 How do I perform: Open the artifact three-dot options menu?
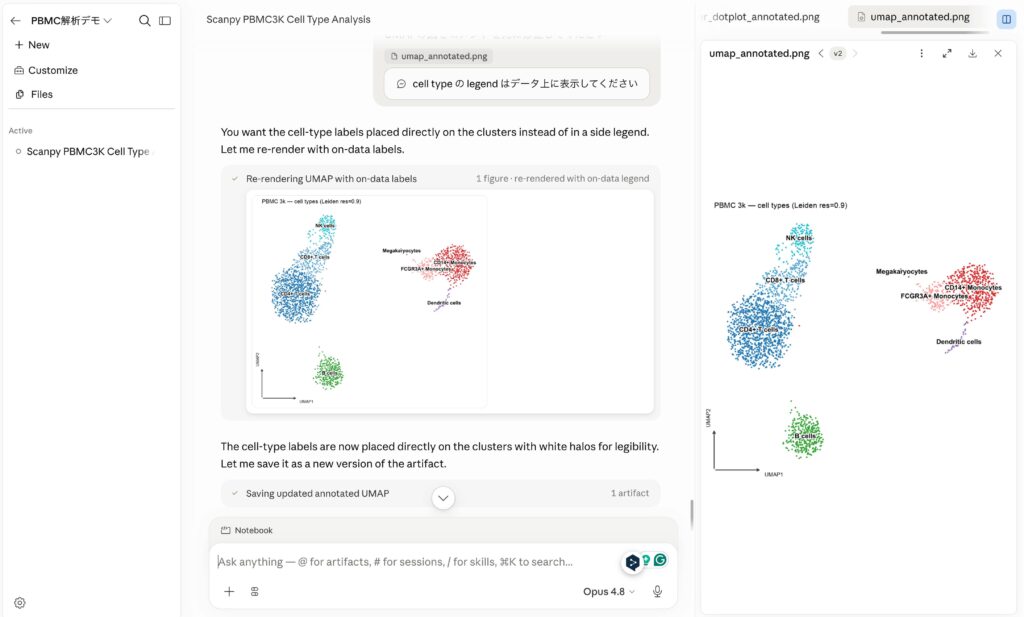tap(921, 54)
